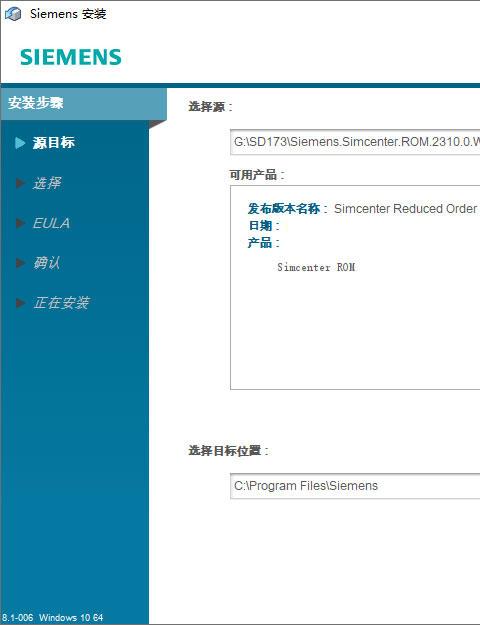Screen dimensions: 480x625
Task: Click the 可用产品 label
Action: point(257,175)
